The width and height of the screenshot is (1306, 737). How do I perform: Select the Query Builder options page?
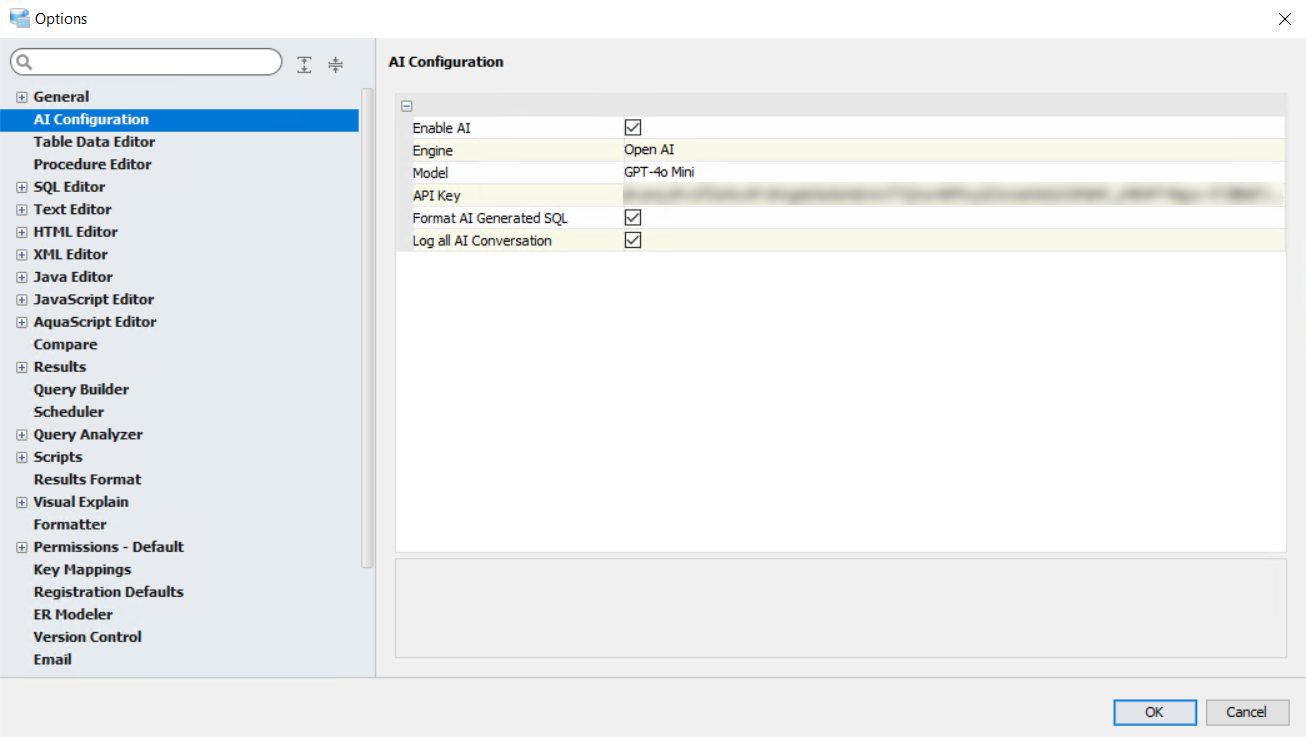[81, 389]
